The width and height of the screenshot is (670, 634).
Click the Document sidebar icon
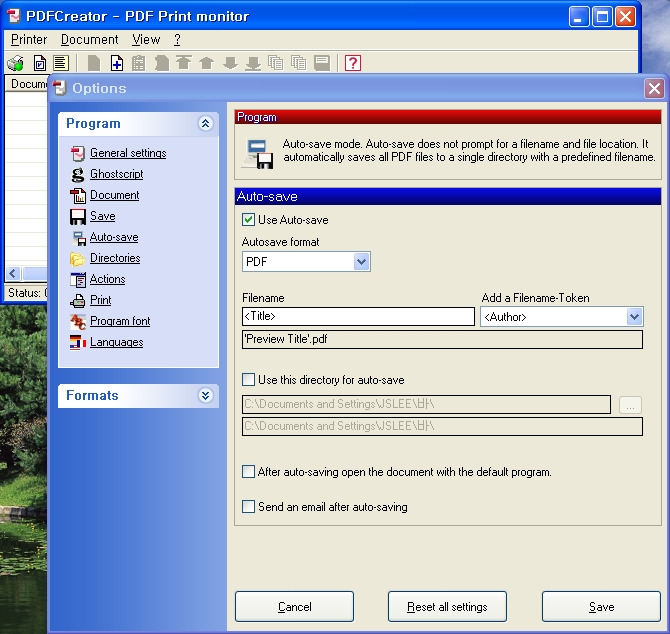[x=78, y=195]
